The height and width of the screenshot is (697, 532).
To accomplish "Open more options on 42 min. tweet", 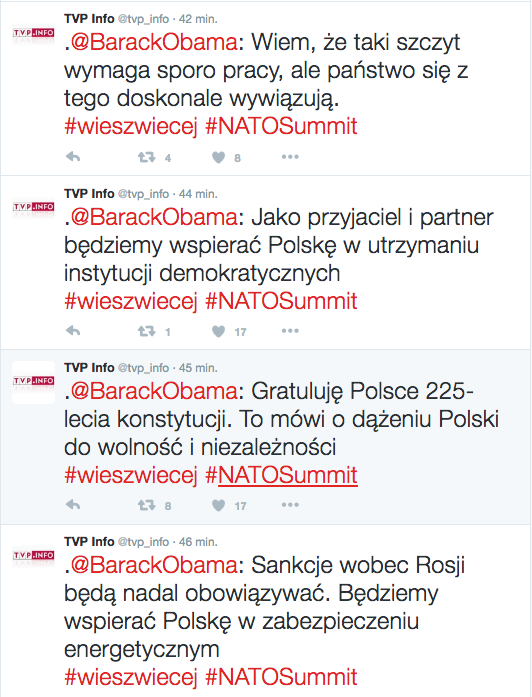I will click(290, 157).
